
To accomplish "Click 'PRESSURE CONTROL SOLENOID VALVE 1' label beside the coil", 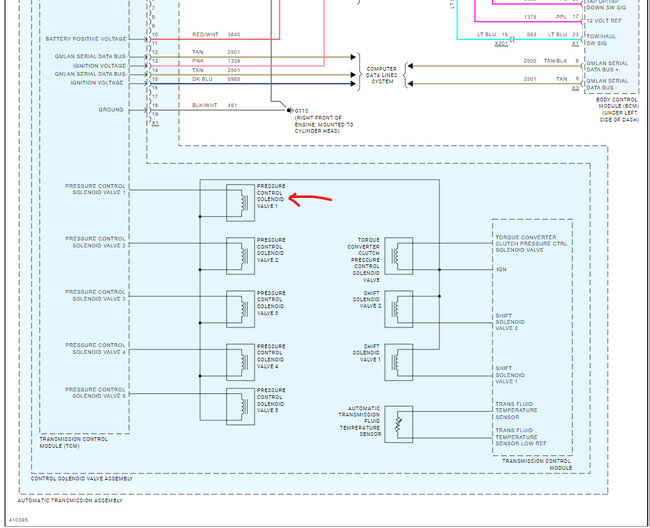I will pyautogui.click(x=271, y=196).
